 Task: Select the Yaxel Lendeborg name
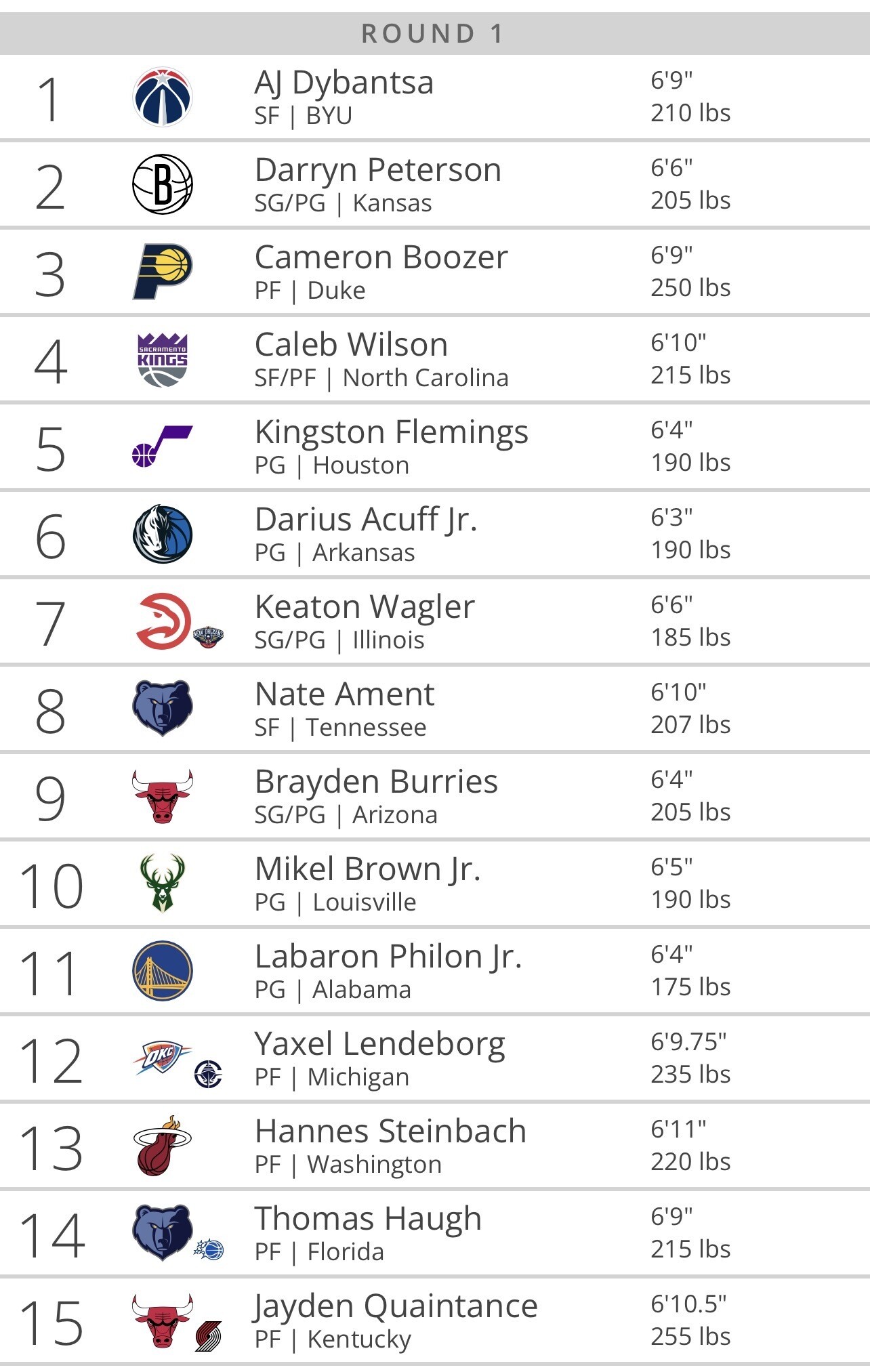tap(379, 1044)
